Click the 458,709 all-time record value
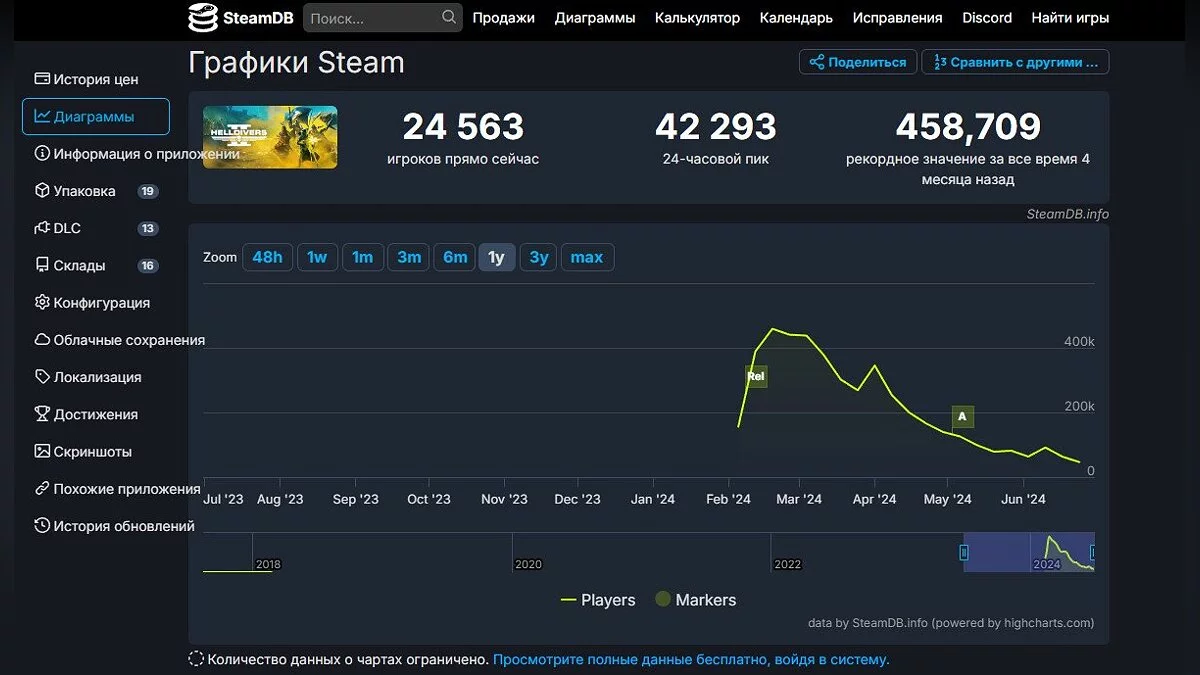1200x675 pixels. coord(968,127)
